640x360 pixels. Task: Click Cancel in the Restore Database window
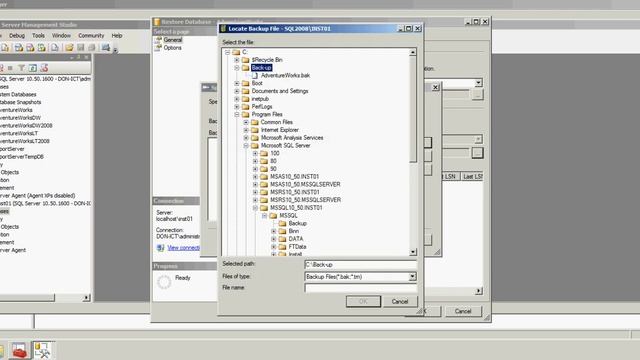click(x=463, y=311)
